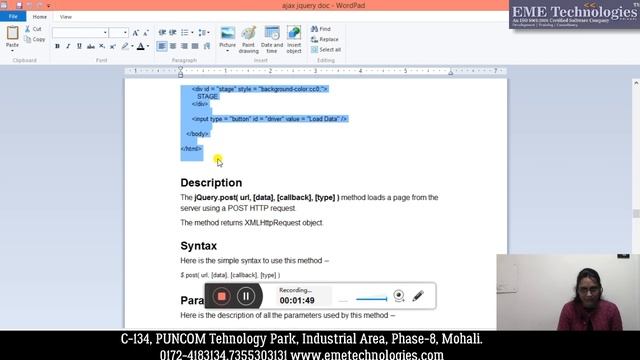Decrease the paragraph indent

(162, 33)
